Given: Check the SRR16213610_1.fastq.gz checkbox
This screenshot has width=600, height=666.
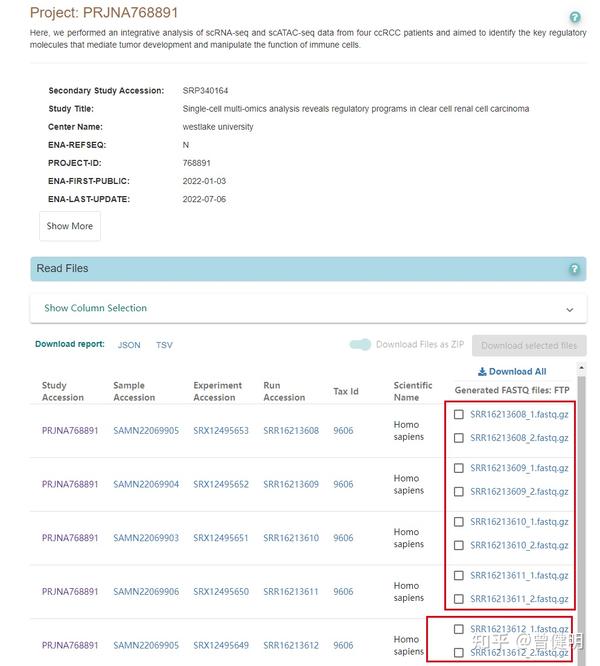Looking at the screenshot, I should point(459,522).
